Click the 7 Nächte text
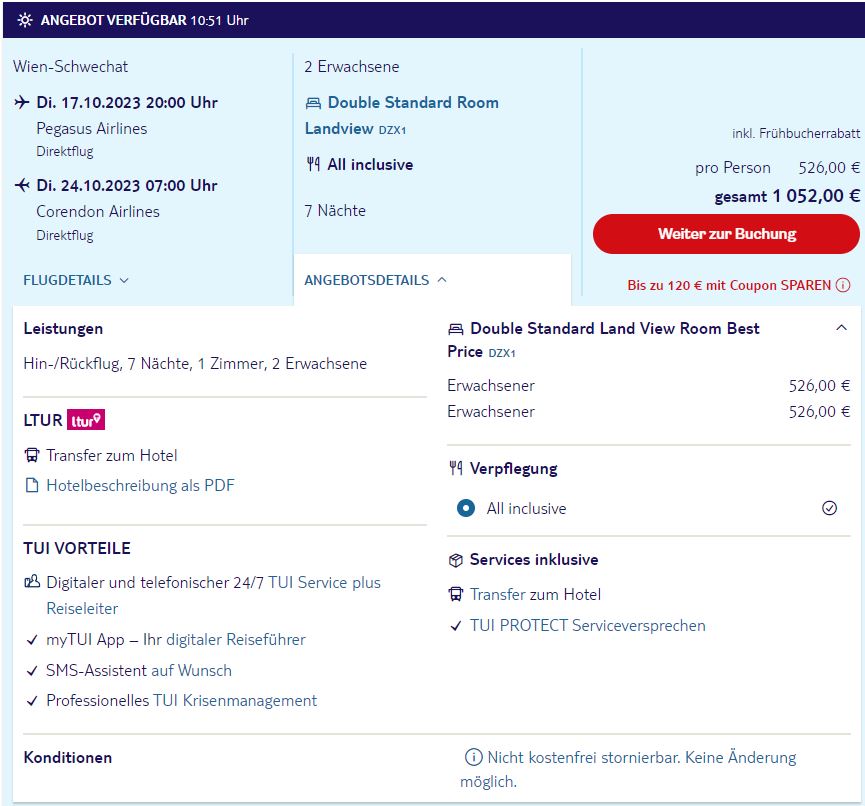Image resolution: width=865 pixels, height=806 pixels. coord(335,211)
